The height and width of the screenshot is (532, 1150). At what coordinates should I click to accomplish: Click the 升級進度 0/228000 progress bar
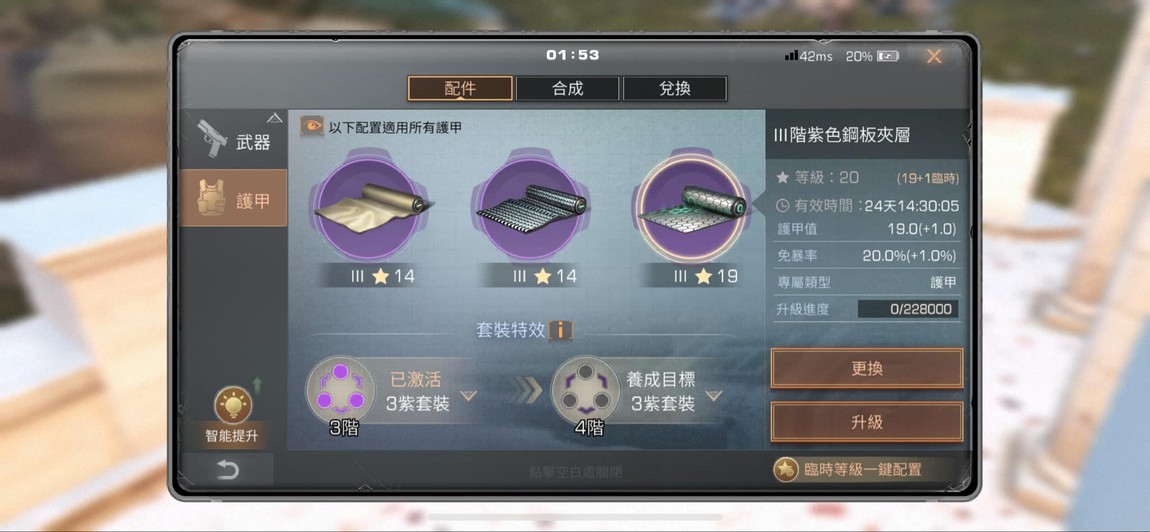pos(908,309)
